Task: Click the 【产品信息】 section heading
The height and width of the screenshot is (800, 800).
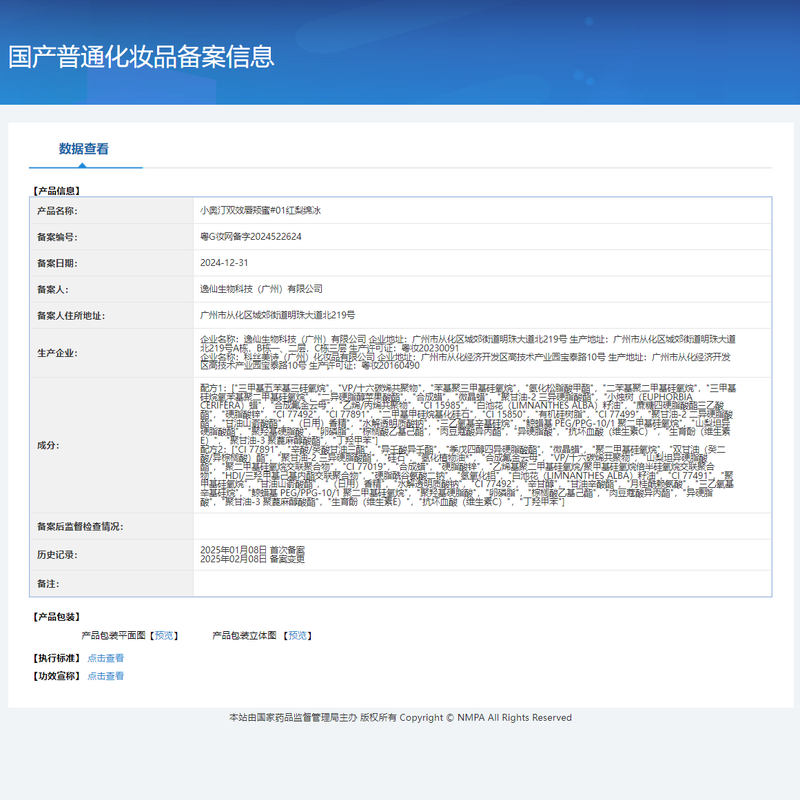Action: click(56, 190)
